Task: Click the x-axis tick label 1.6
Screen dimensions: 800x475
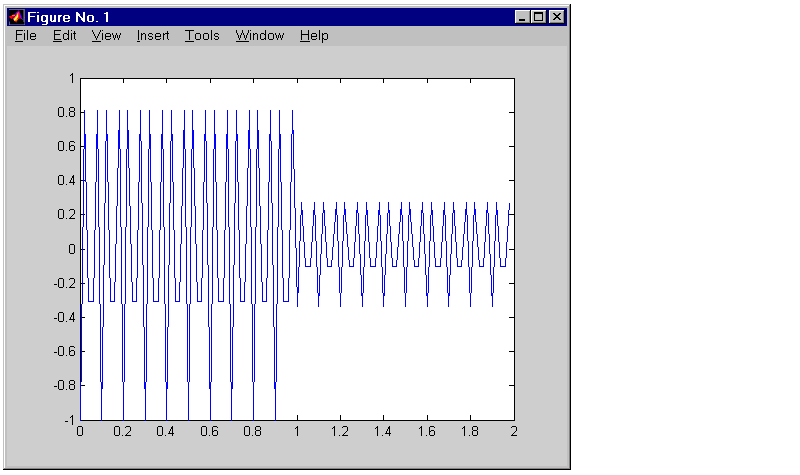Action: click(x=427, y=431)
